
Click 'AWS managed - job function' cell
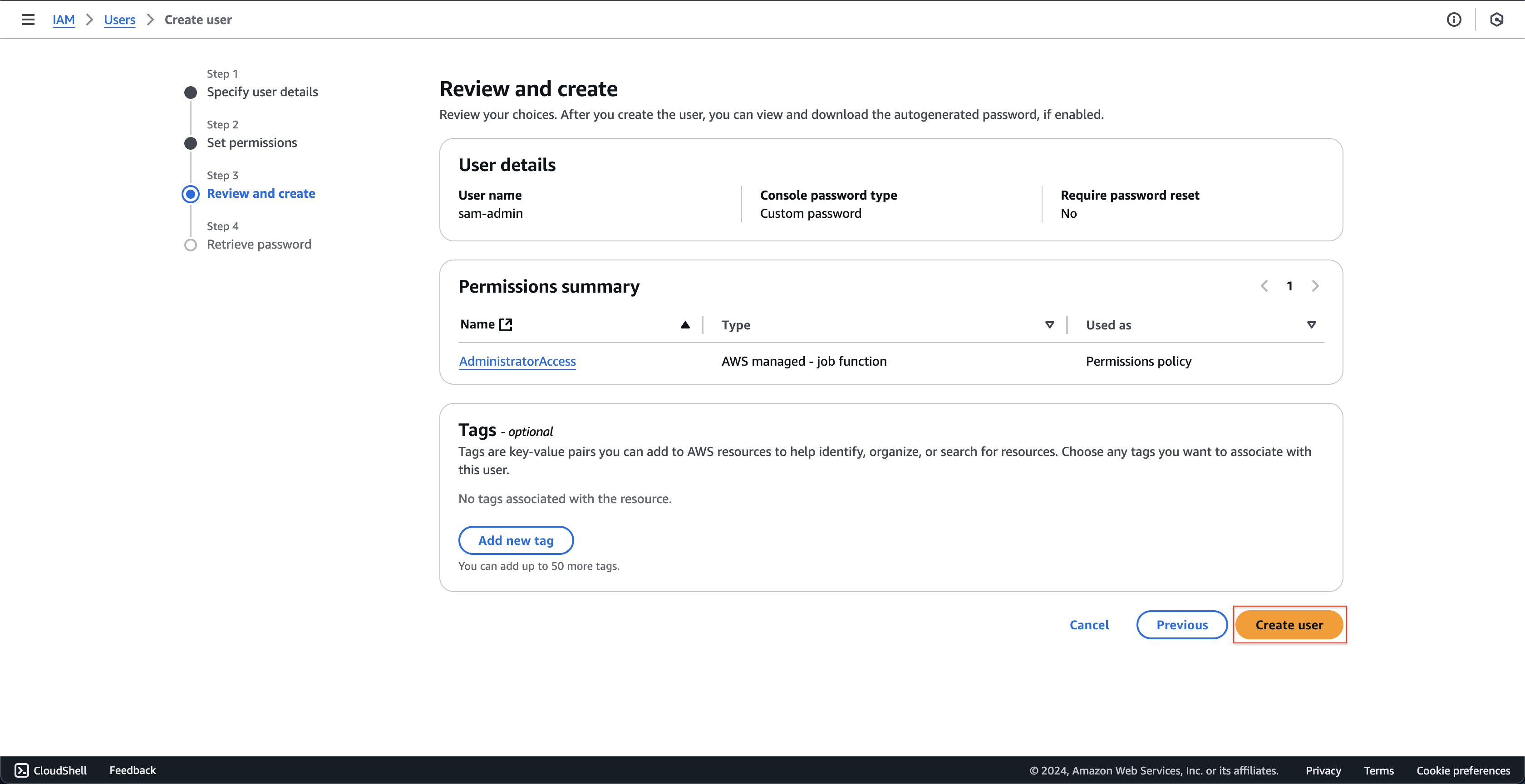[804, 361]
